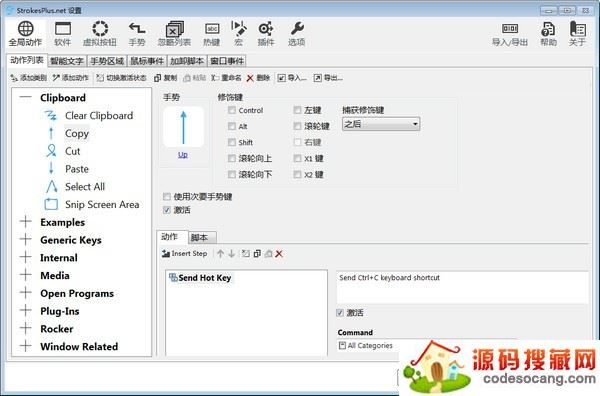Switch to 智能文字 tab

pyautogui.click(x=67, y=61)
